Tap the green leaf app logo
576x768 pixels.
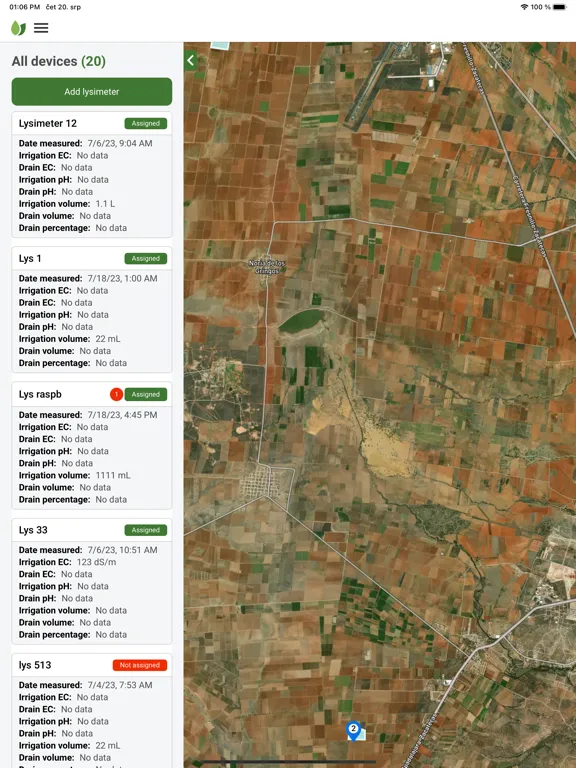[x=18, y=28]
